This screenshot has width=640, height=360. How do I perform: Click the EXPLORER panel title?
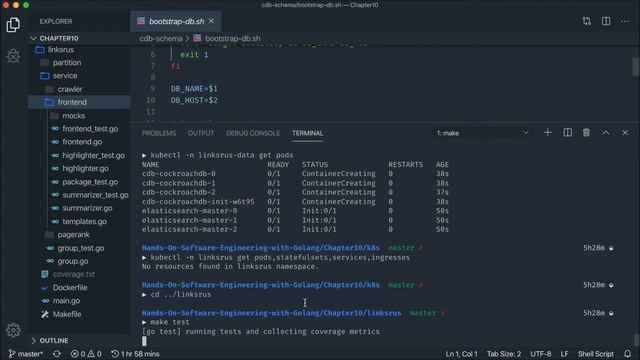[x=56, y=21]
